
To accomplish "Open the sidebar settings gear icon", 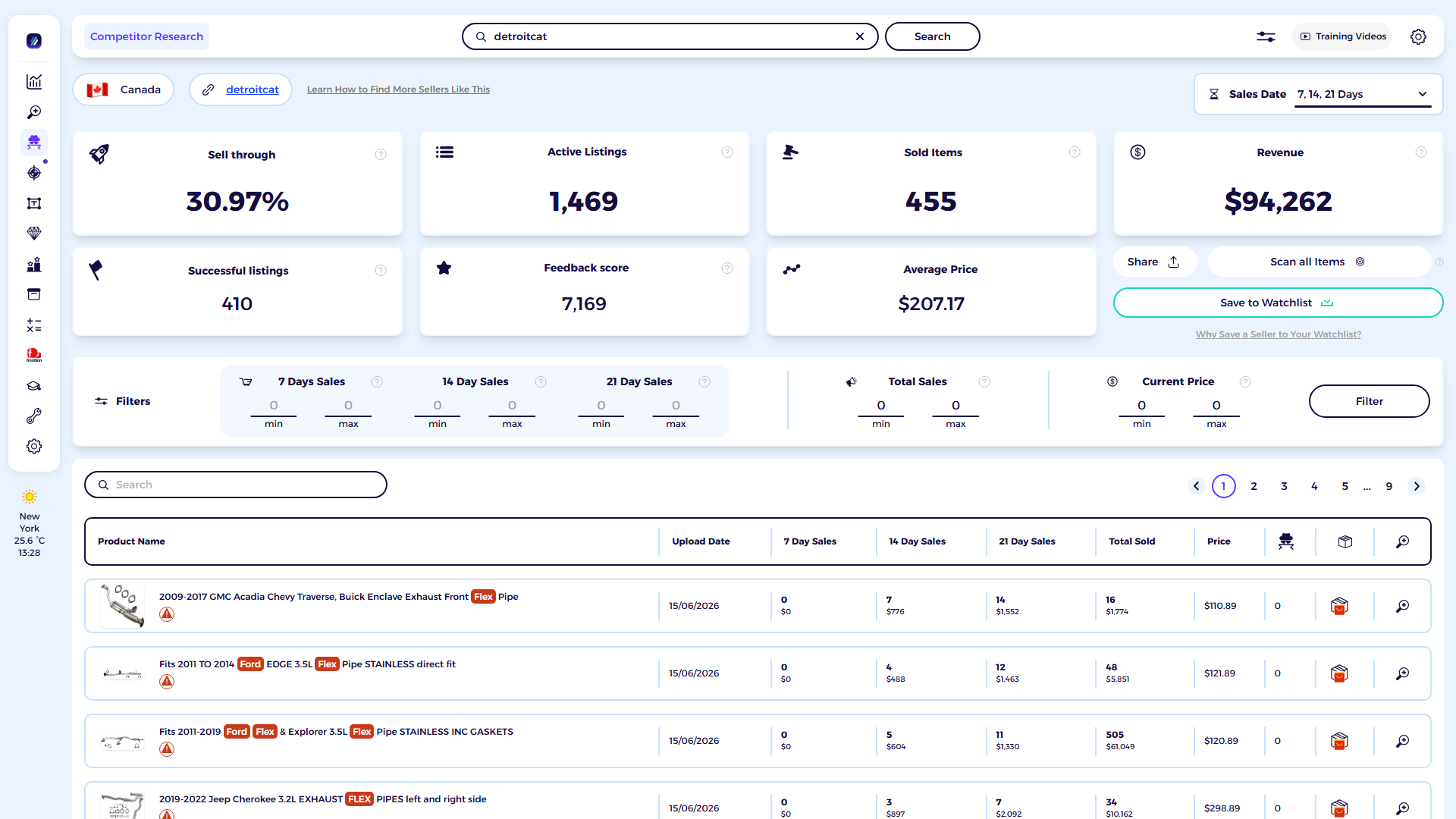I will 34,447.
